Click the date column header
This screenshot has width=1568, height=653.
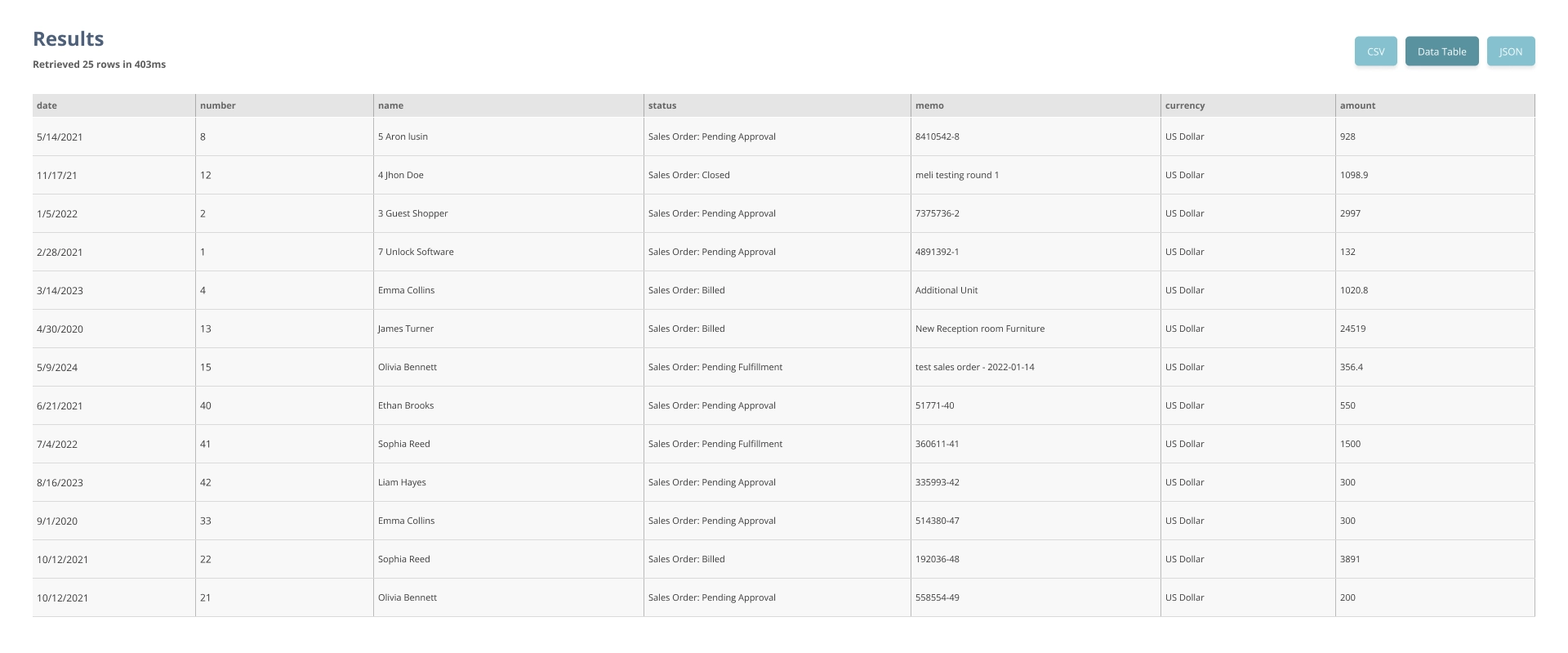(x=47, y=105)
